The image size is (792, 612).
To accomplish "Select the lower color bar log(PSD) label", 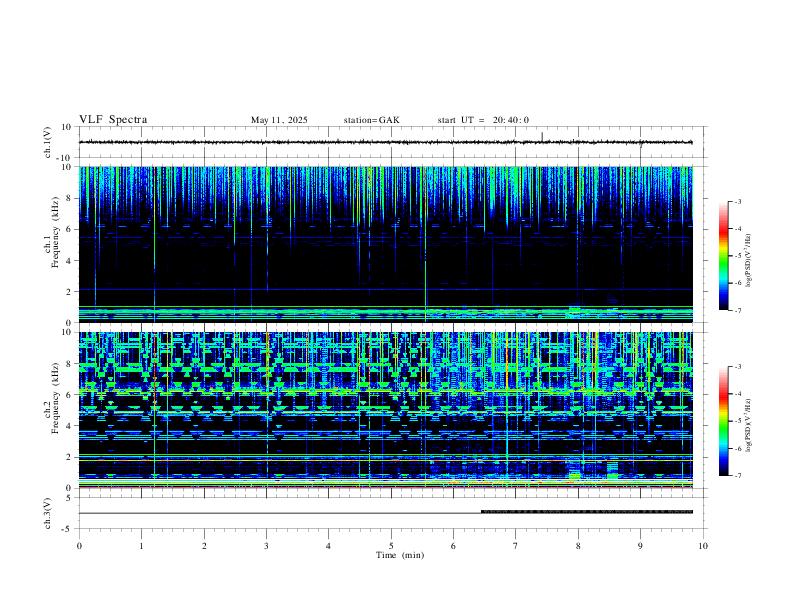I will pos(748,425).
